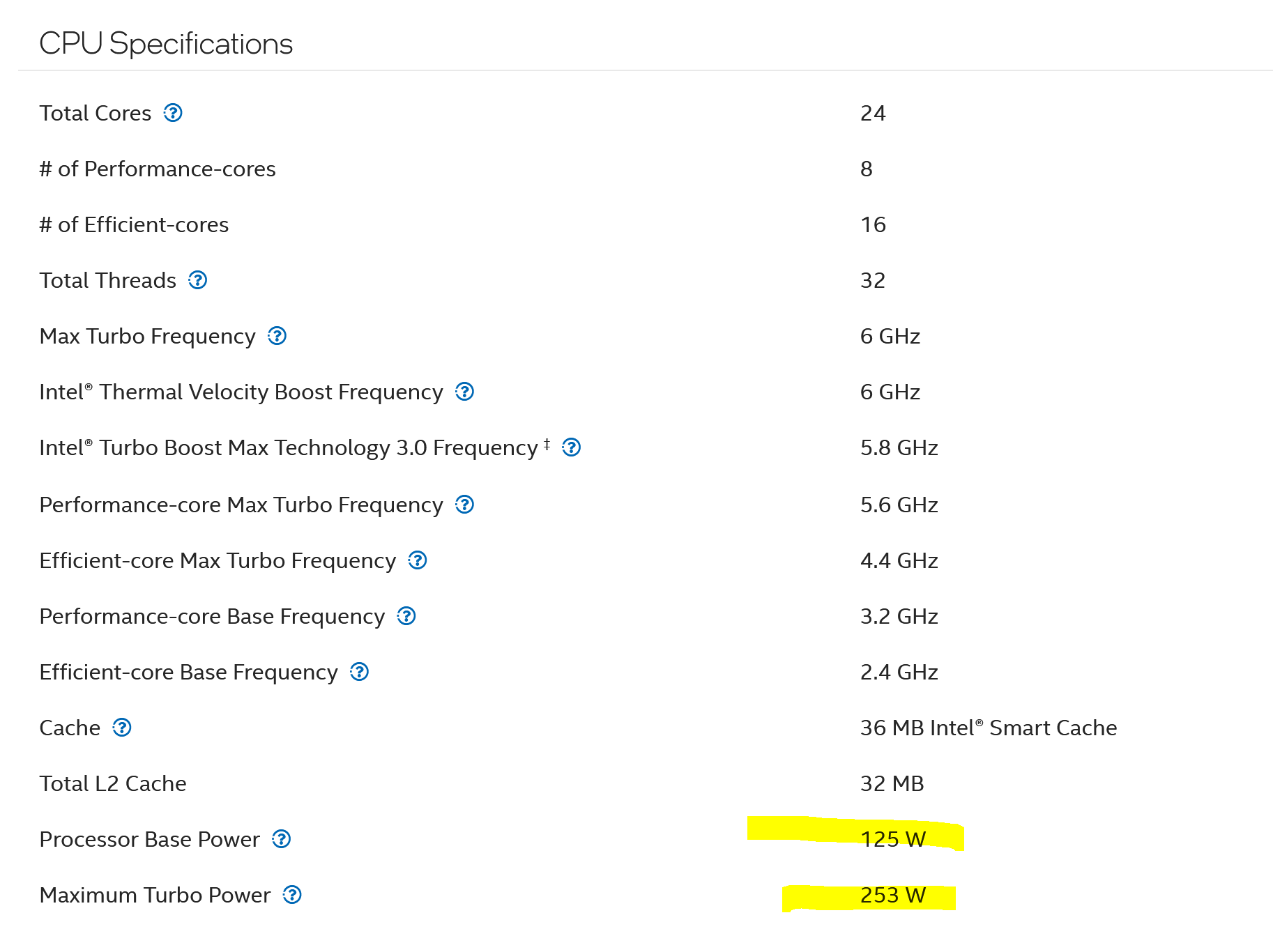
Task: Open Efficient-core Base Frequency help icon
Action: tap(360, 672)
